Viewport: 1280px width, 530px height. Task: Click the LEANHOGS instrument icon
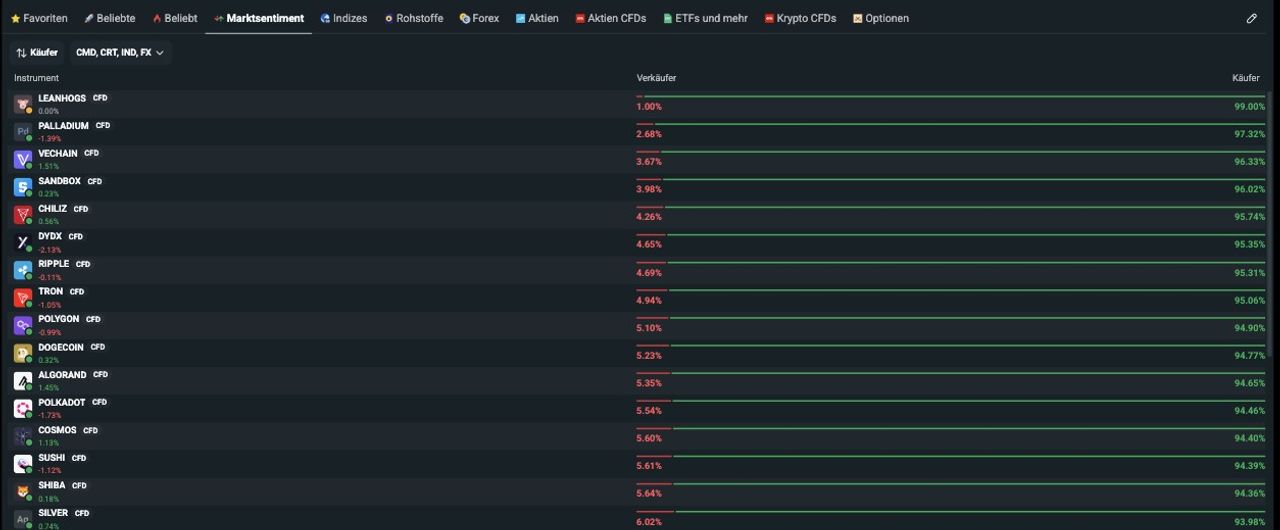(23, 104)
